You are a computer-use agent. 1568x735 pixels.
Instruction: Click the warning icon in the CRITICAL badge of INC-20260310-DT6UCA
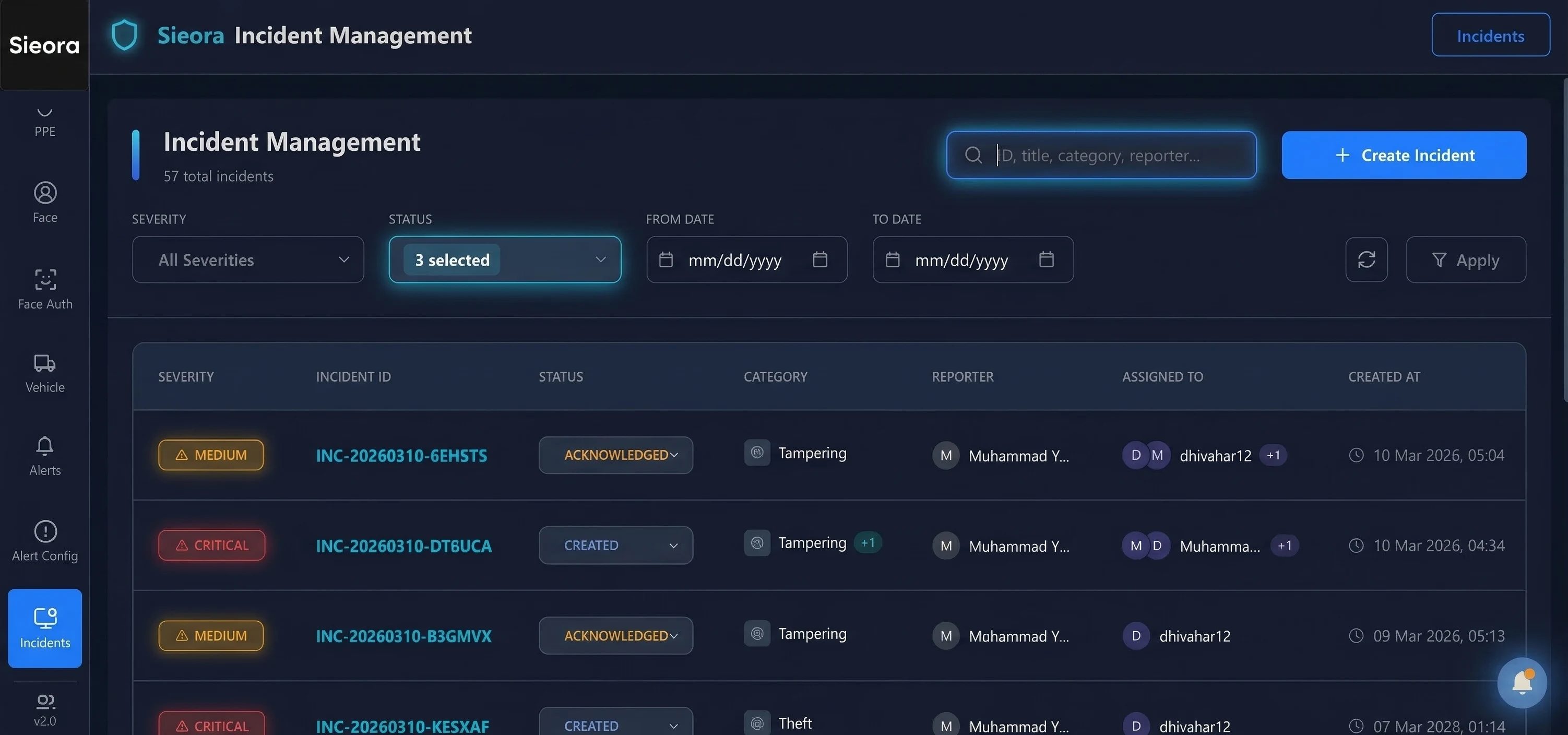[182, 545]
